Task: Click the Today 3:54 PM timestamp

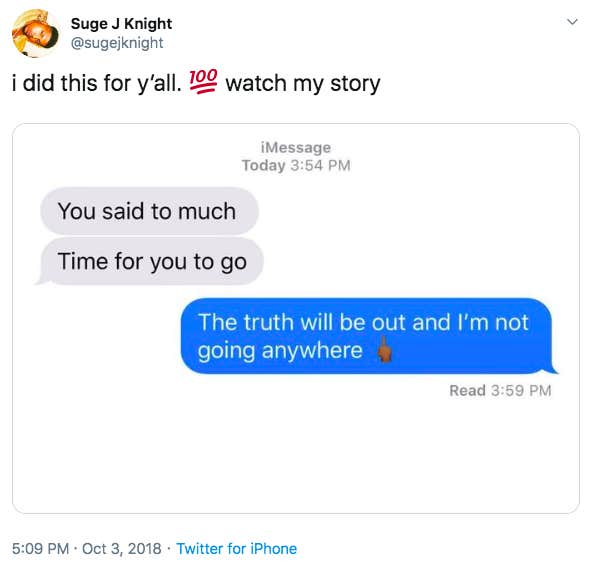Action: click(x=296, y=165)
